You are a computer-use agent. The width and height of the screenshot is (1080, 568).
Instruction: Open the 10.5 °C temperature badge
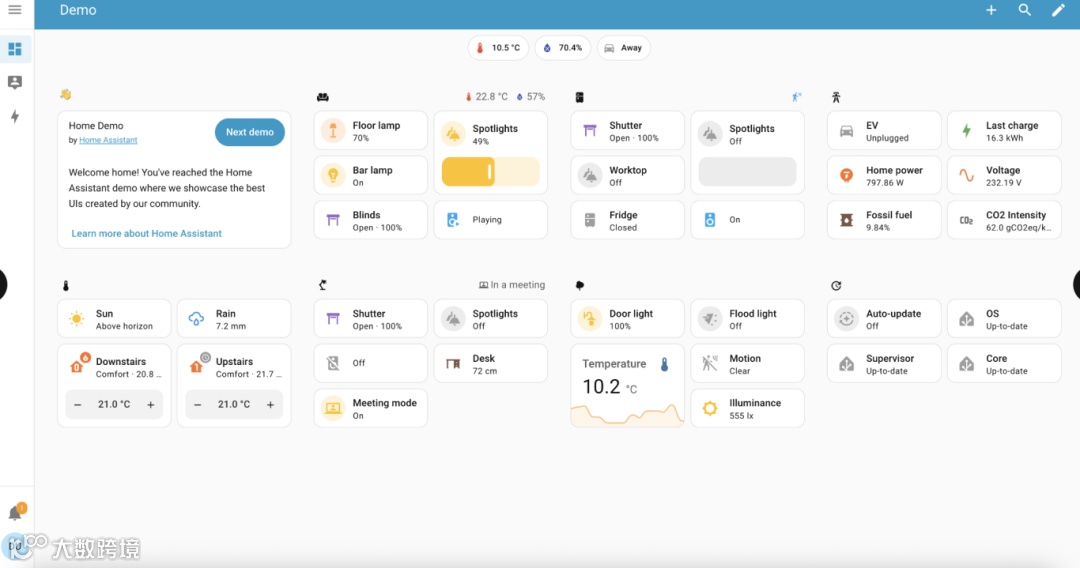click(x=498, y=48)
